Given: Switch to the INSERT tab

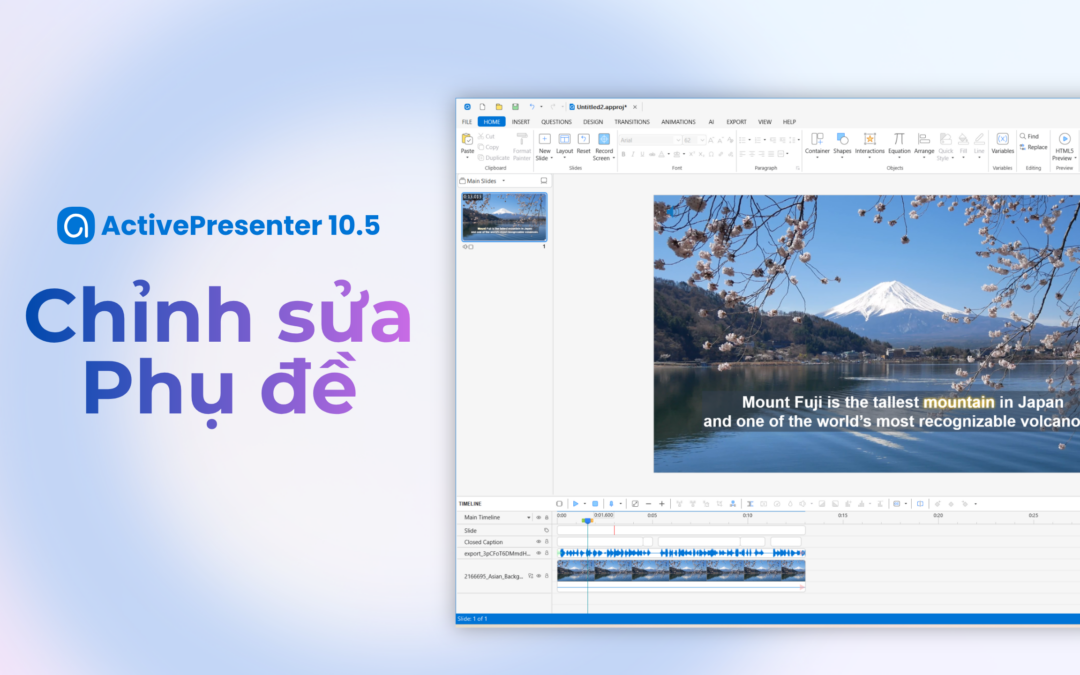Looking at the screenshot, I should coord(521,122).
